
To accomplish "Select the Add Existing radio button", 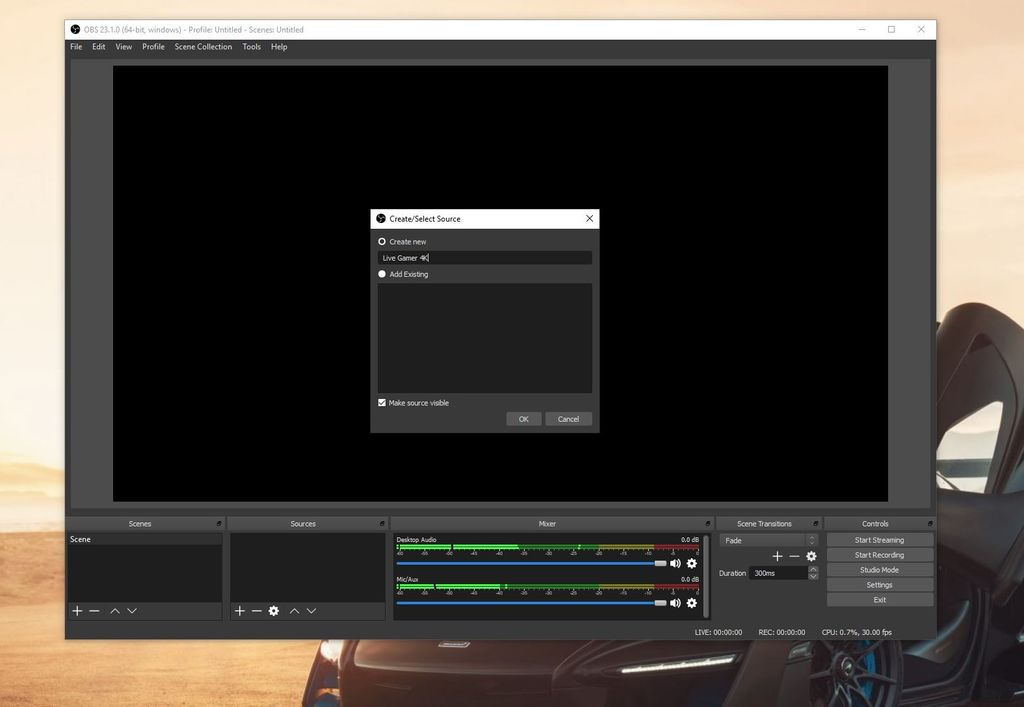I will (x=381, y=274).
